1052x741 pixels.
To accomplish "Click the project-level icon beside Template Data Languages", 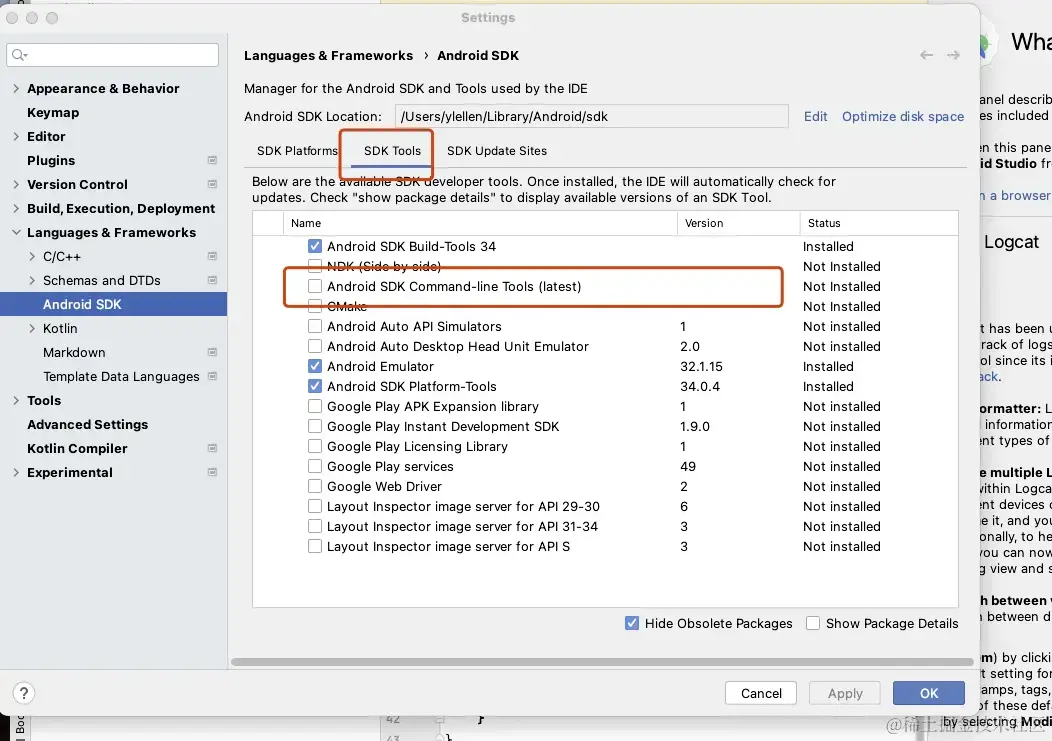I will [212, 377].
